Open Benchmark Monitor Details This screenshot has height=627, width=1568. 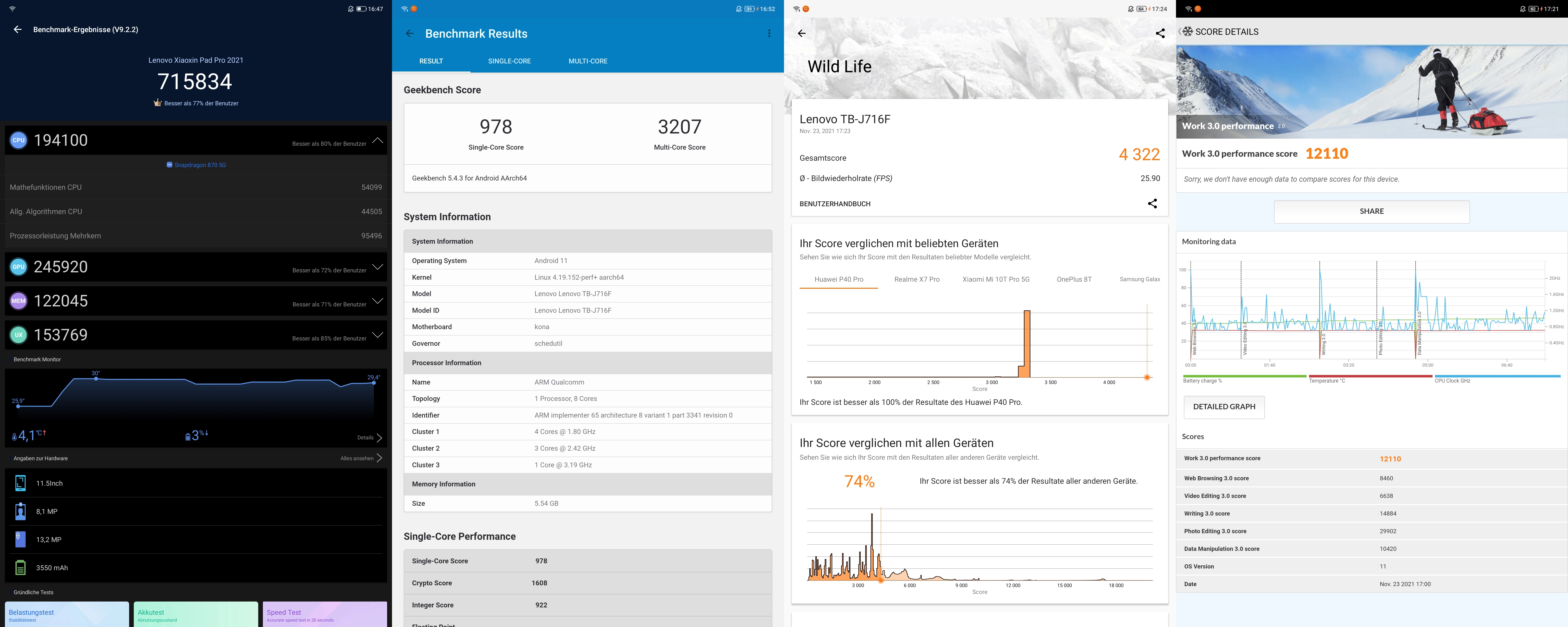click(369, 438)
